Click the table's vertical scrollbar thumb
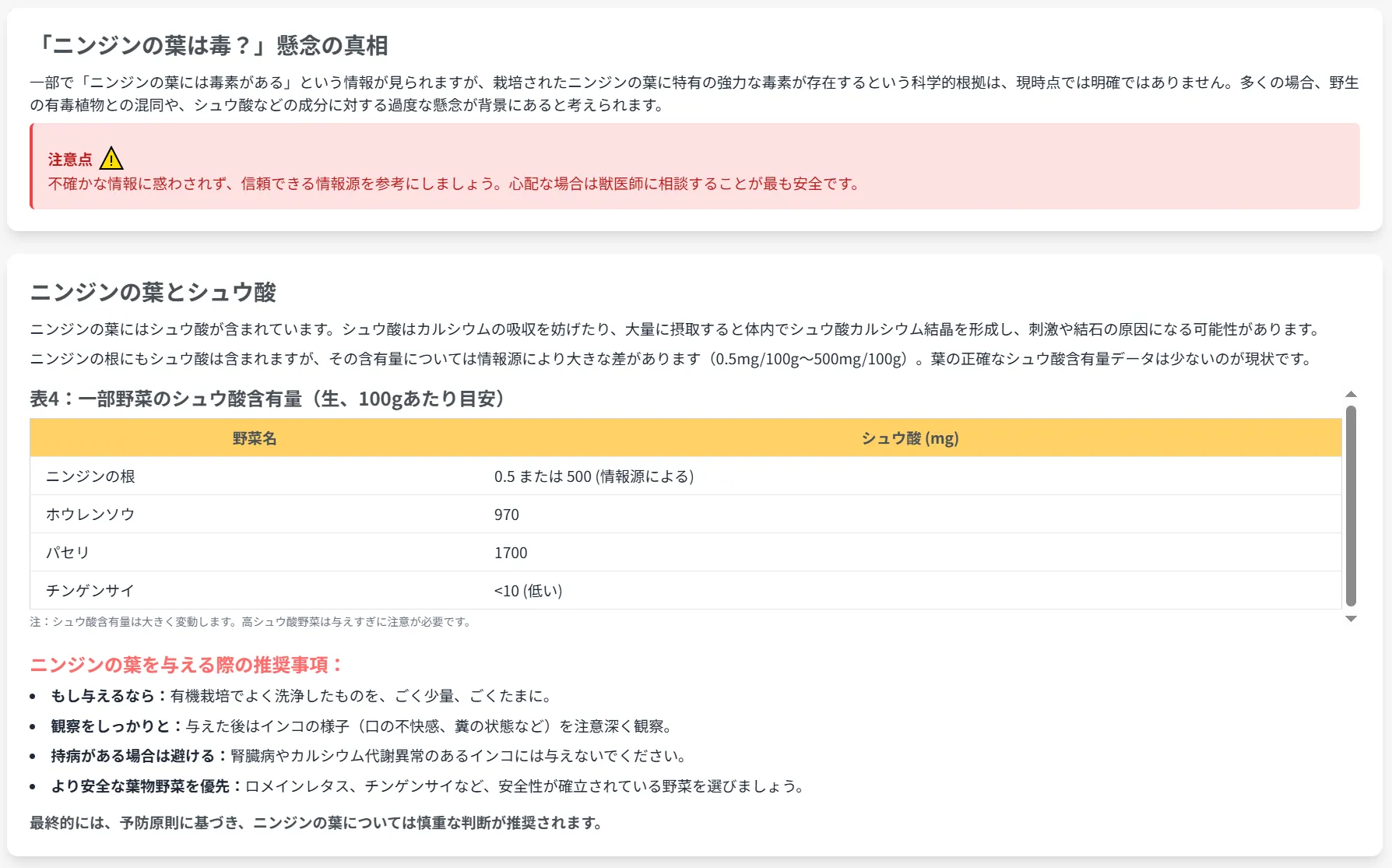This screenshot has width=1392, height=868. tap(1351, 506)
